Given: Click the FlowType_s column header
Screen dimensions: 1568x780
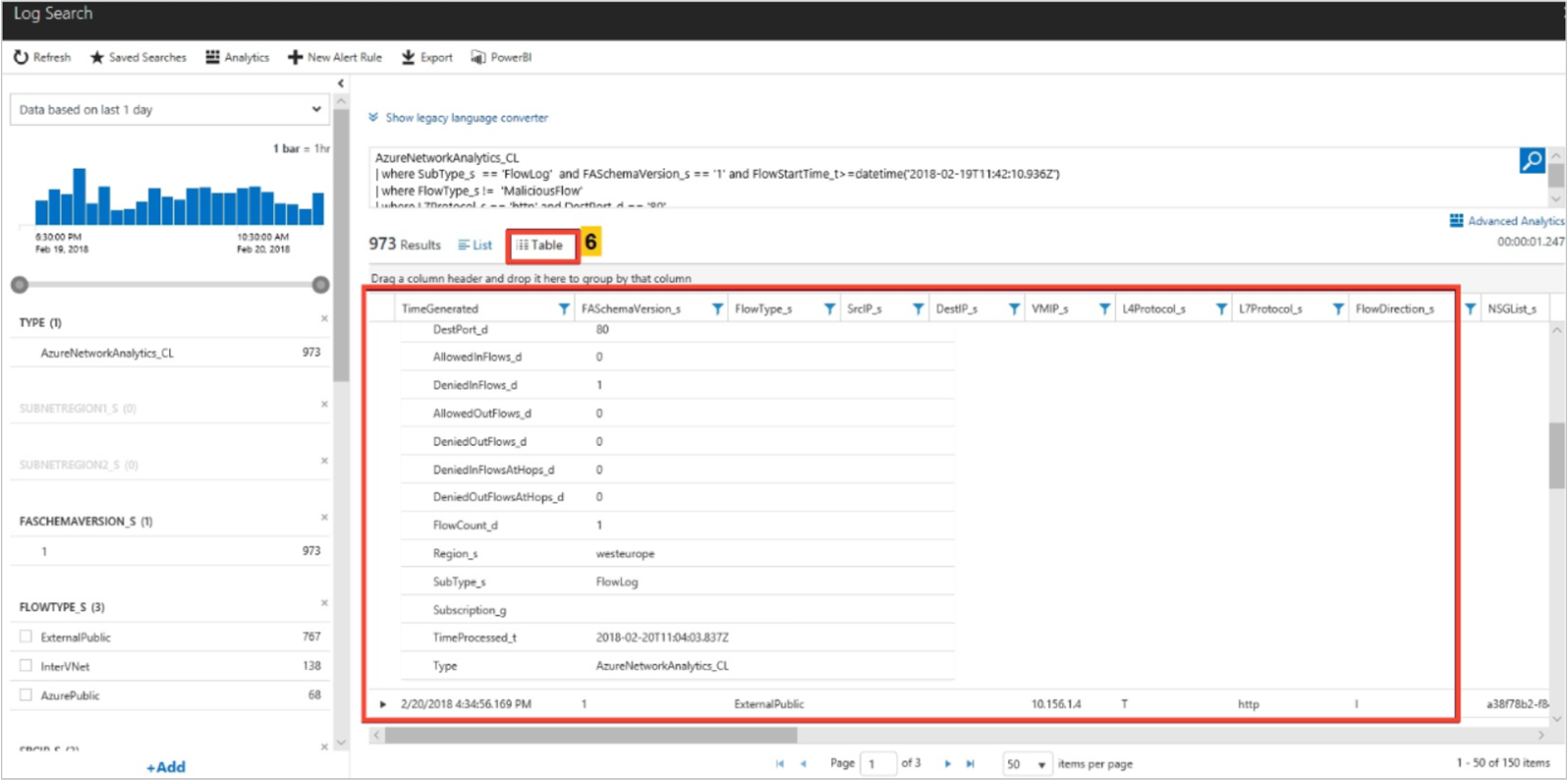Looking at the screenshot, I should click(762, 308).
